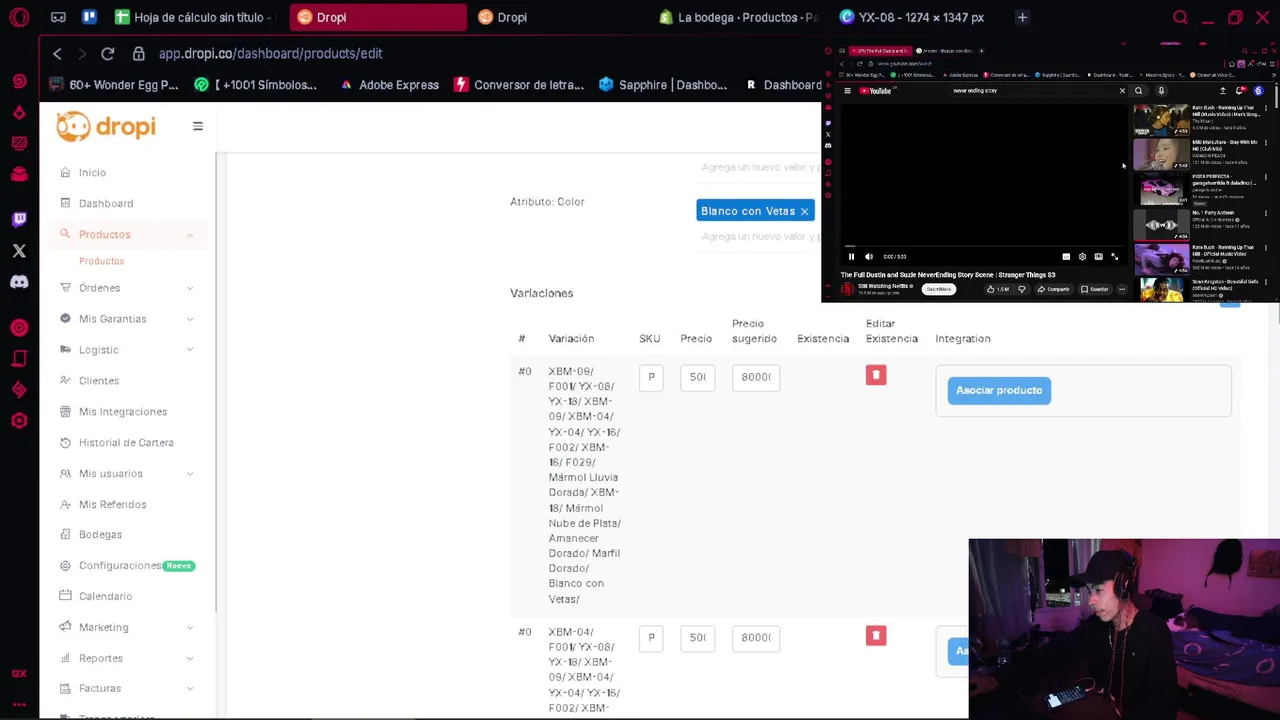Expand the Marketing sidebar section
The width and height of the screenshot is (1280, 720).
point(190,628)
